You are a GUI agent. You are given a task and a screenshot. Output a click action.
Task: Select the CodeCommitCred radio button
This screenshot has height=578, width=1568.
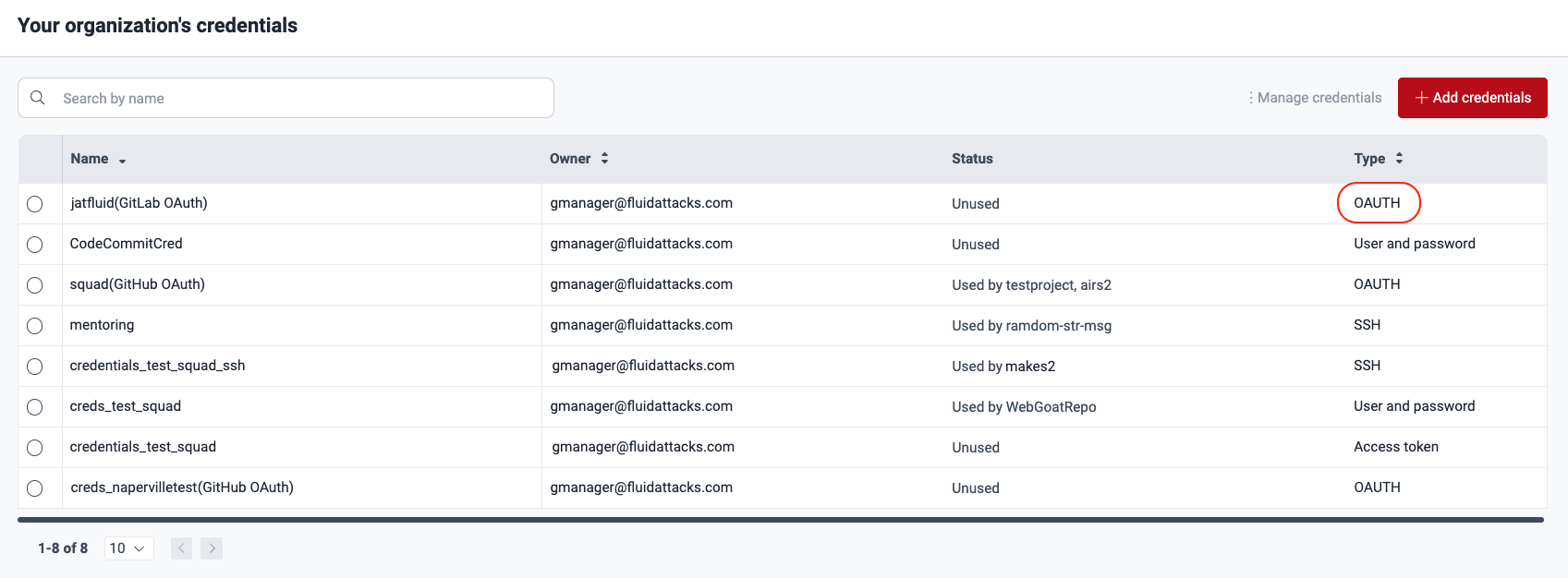pos(35,245)
